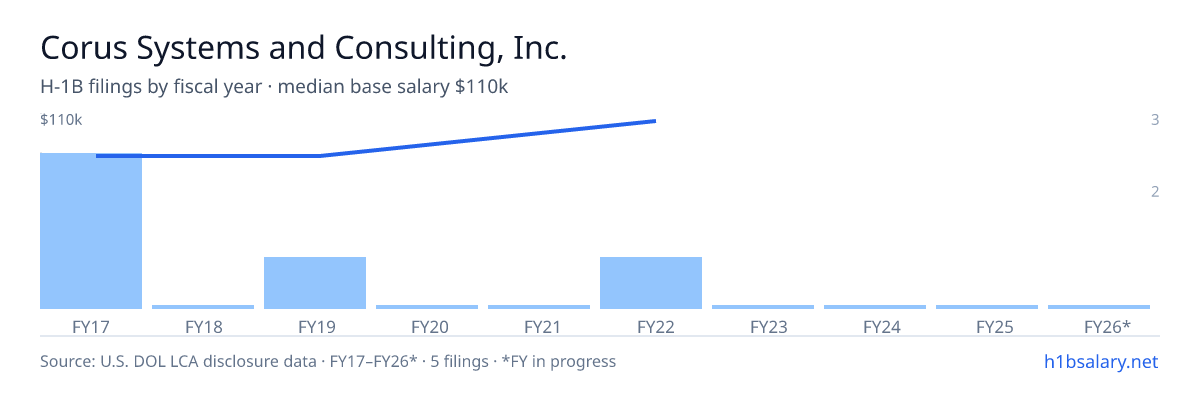This screenshot has width=1200, height=400.
Task: Select the small FY21 bar
Action: pos(539,307)
